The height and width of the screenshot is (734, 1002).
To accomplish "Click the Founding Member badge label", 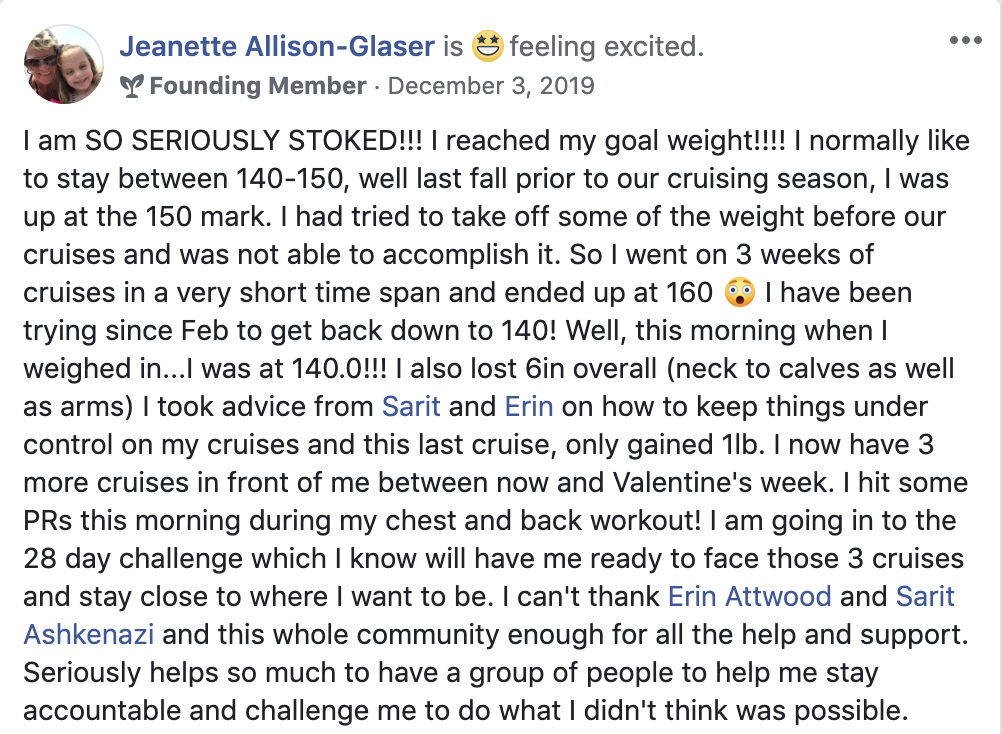I will coord(258,86).
